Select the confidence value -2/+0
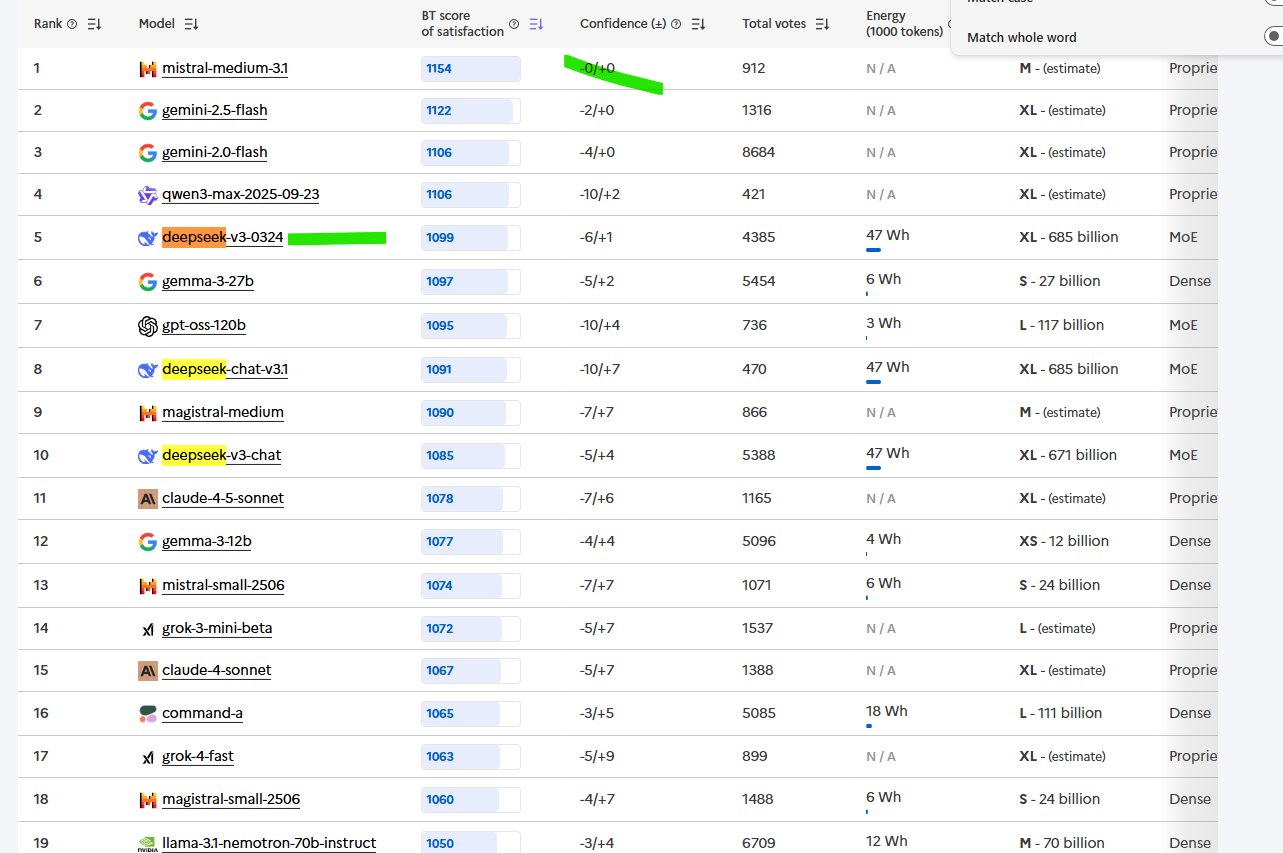The image size is (1283, 853). tap(597, 111)
